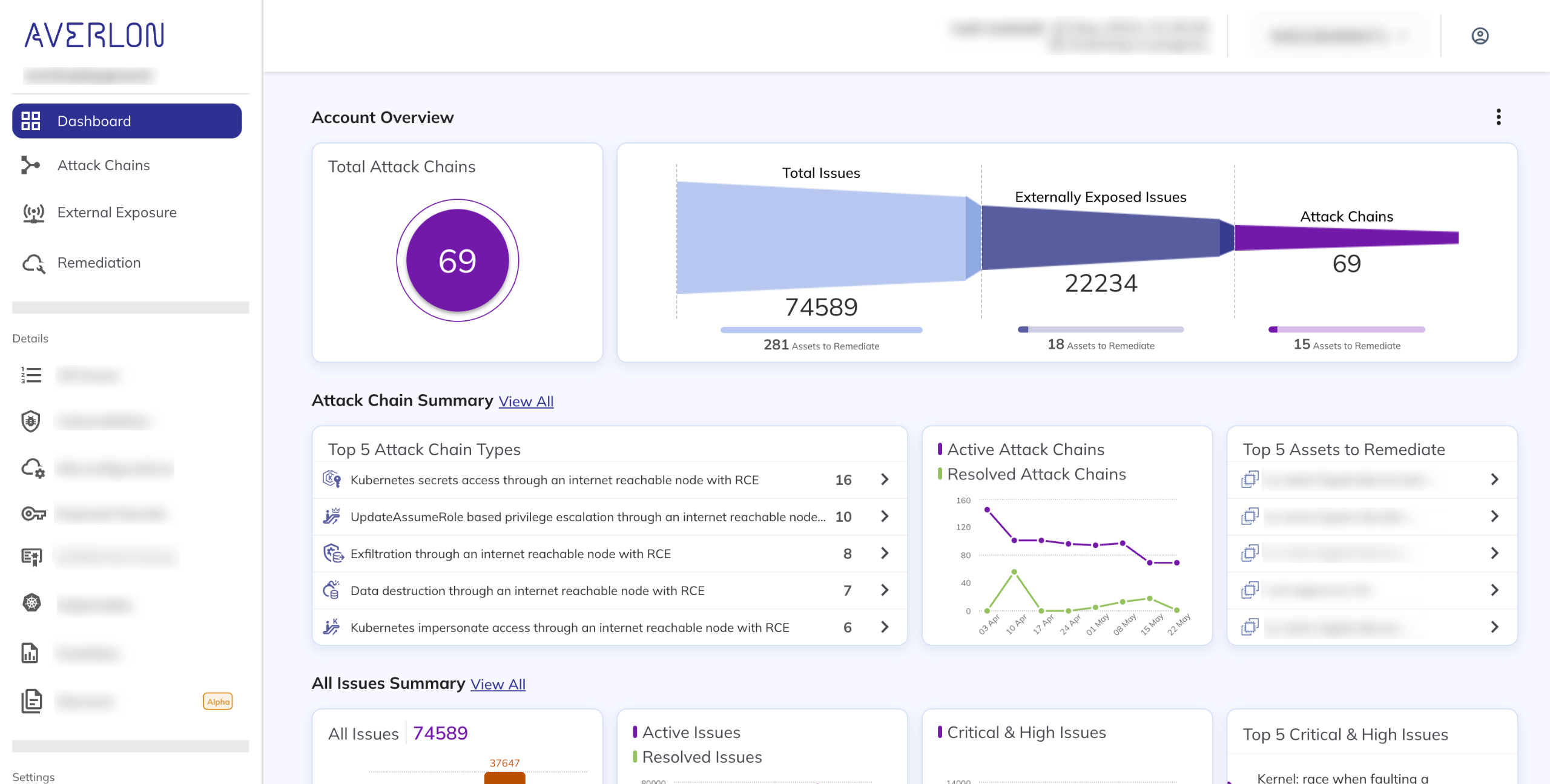This screenshot has height=784, width=1550.
Task: Expand Kubernetes secrets access row chevron
Action: click(885, 479)
